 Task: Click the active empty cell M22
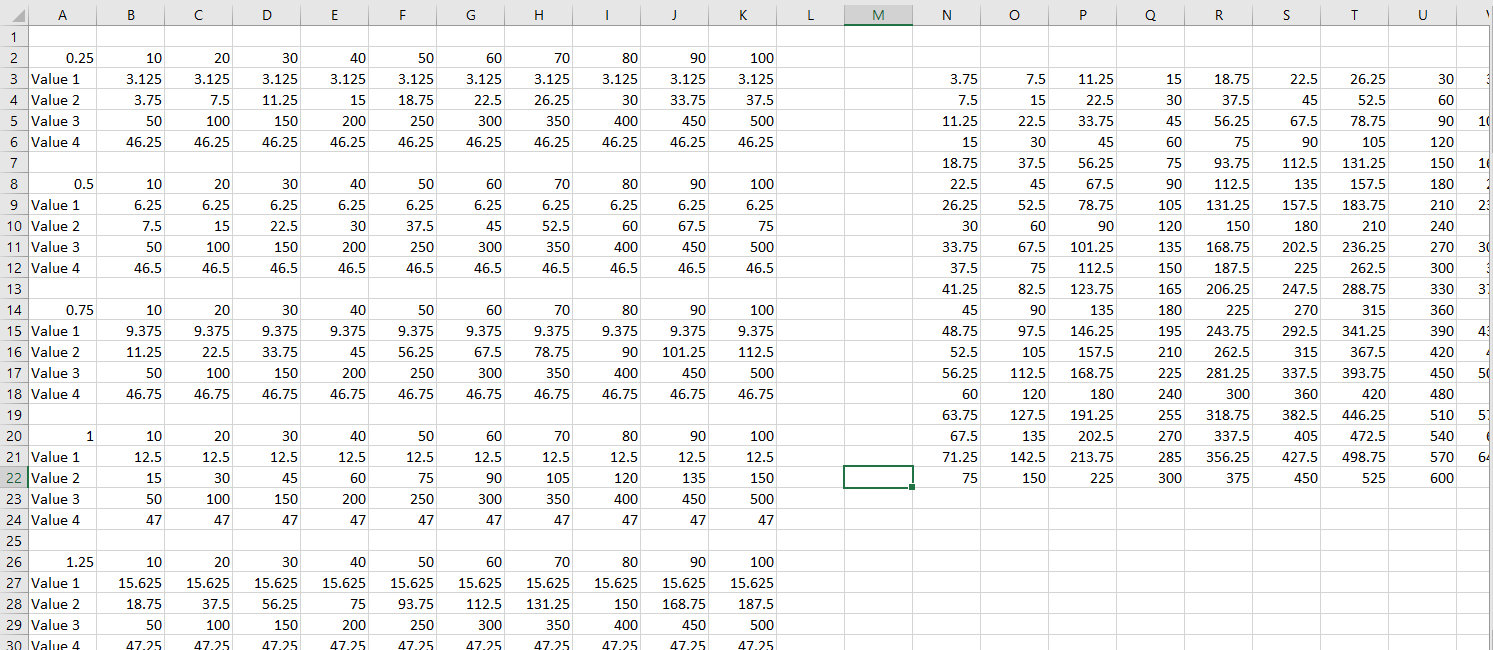(x=878, y=478)
